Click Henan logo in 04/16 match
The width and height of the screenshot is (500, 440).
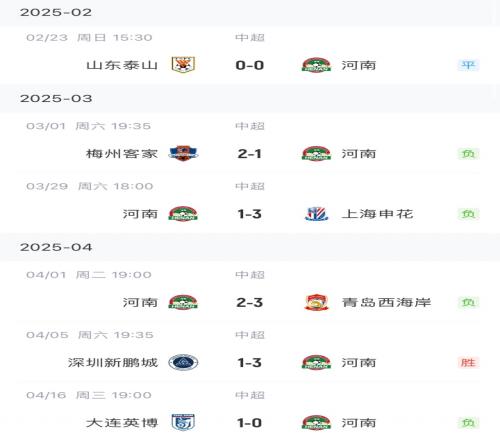[x=316, y=423]
